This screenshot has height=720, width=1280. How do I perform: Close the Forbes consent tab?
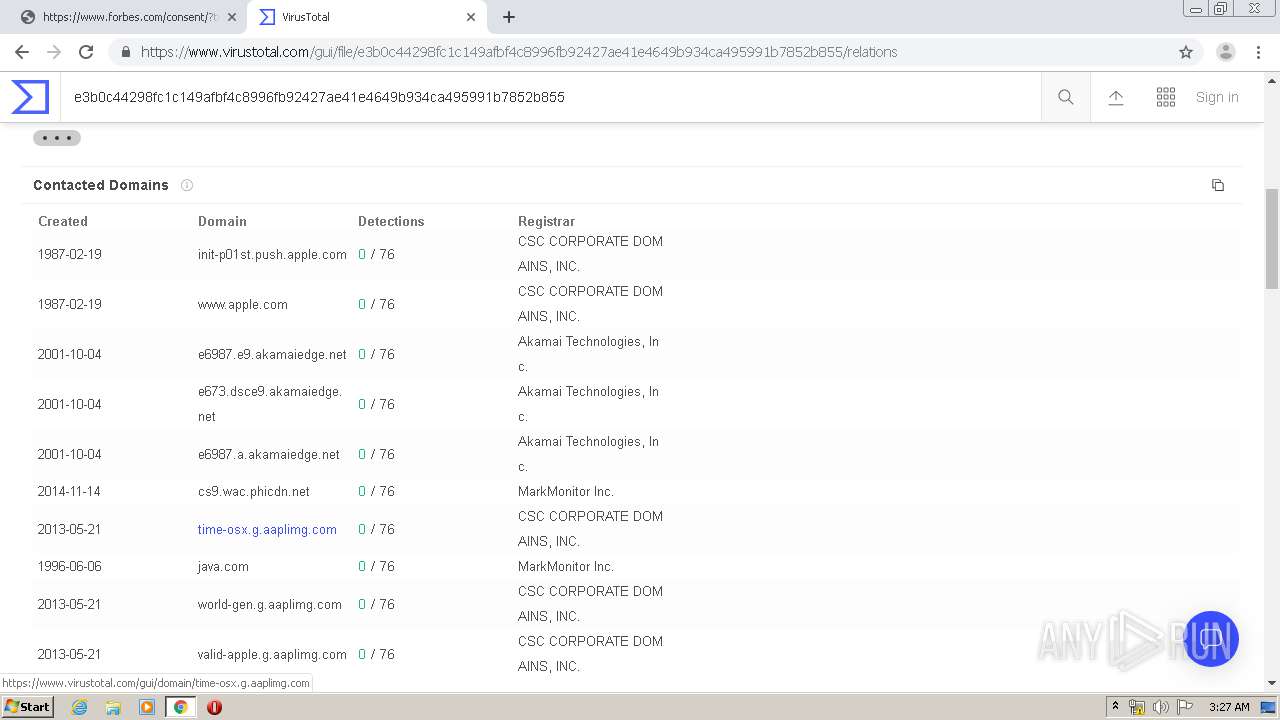[x=232, y=17]
